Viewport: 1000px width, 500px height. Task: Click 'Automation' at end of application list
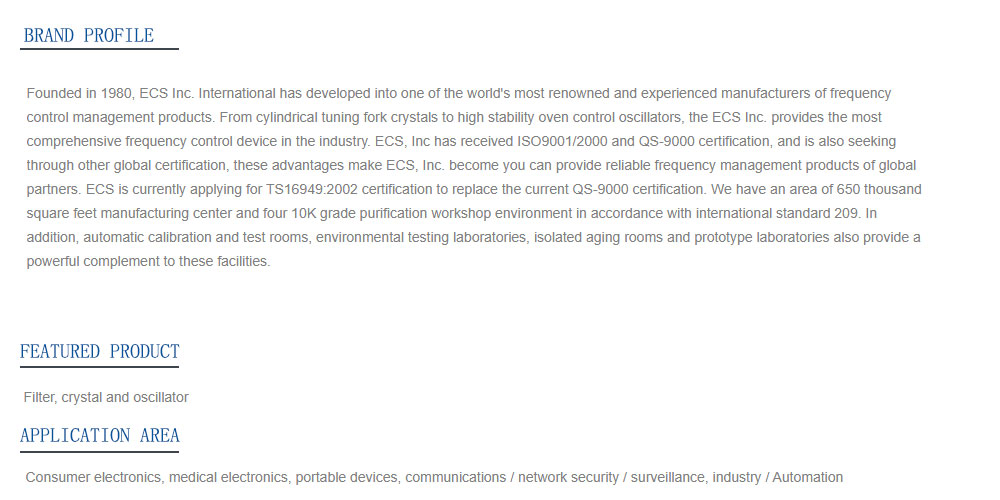[x=807, y=477]
